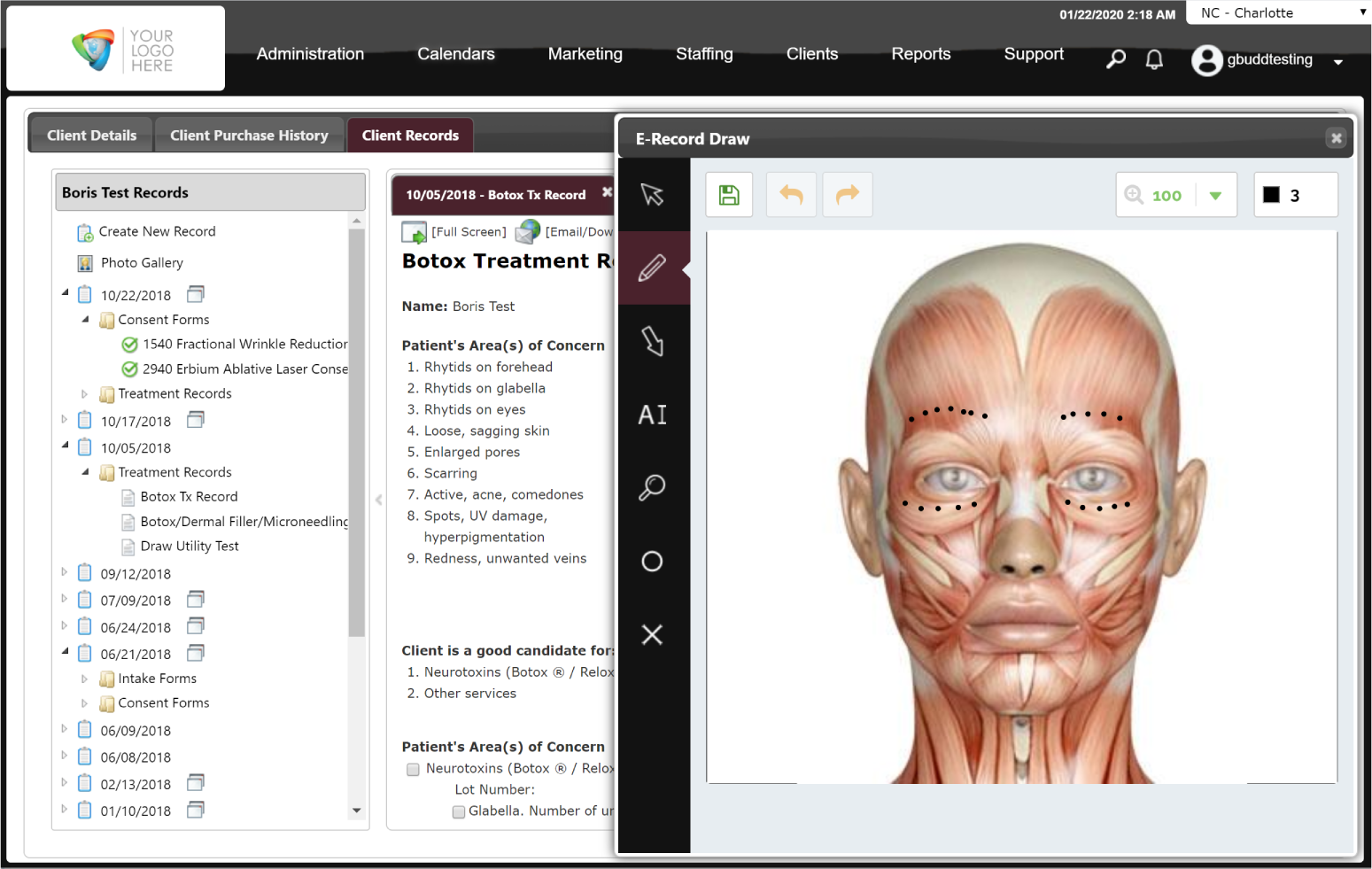
Task: Click the window icon next to 10/22/2018
Action: [196, 294]
